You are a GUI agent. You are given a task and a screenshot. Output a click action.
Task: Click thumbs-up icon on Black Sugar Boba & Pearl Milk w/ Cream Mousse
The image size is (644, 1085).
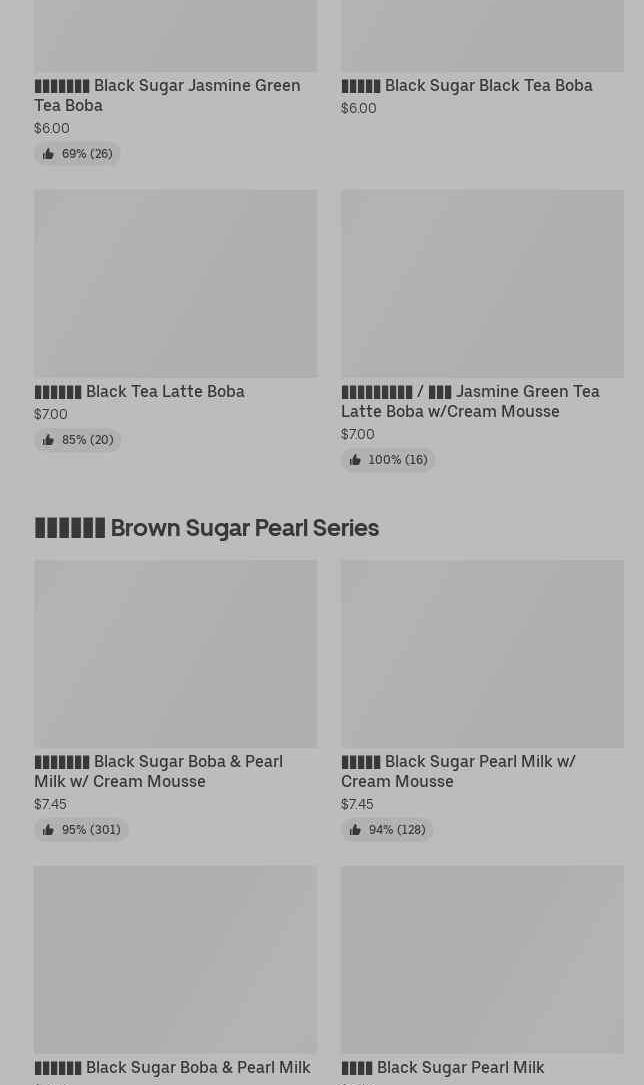(48, 830)
